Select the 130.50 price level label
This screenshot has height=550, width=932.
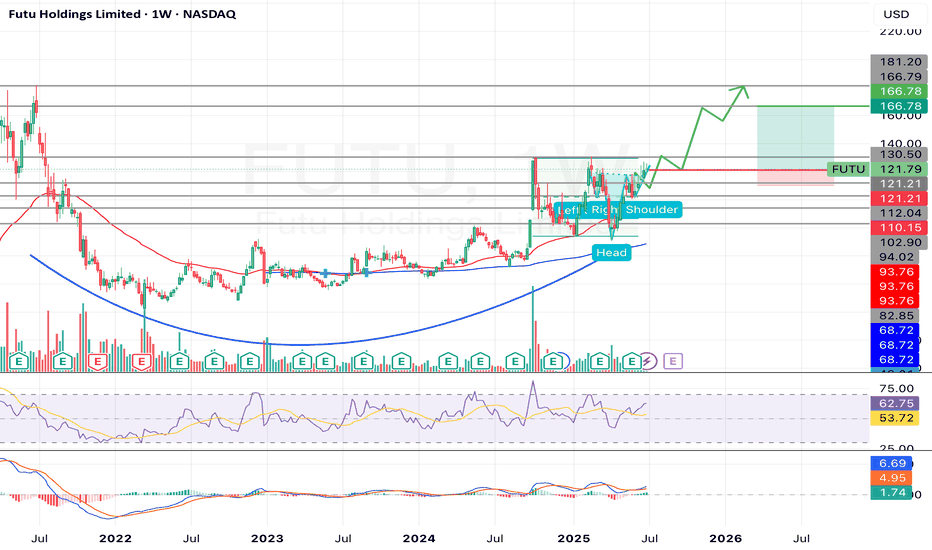899,155
